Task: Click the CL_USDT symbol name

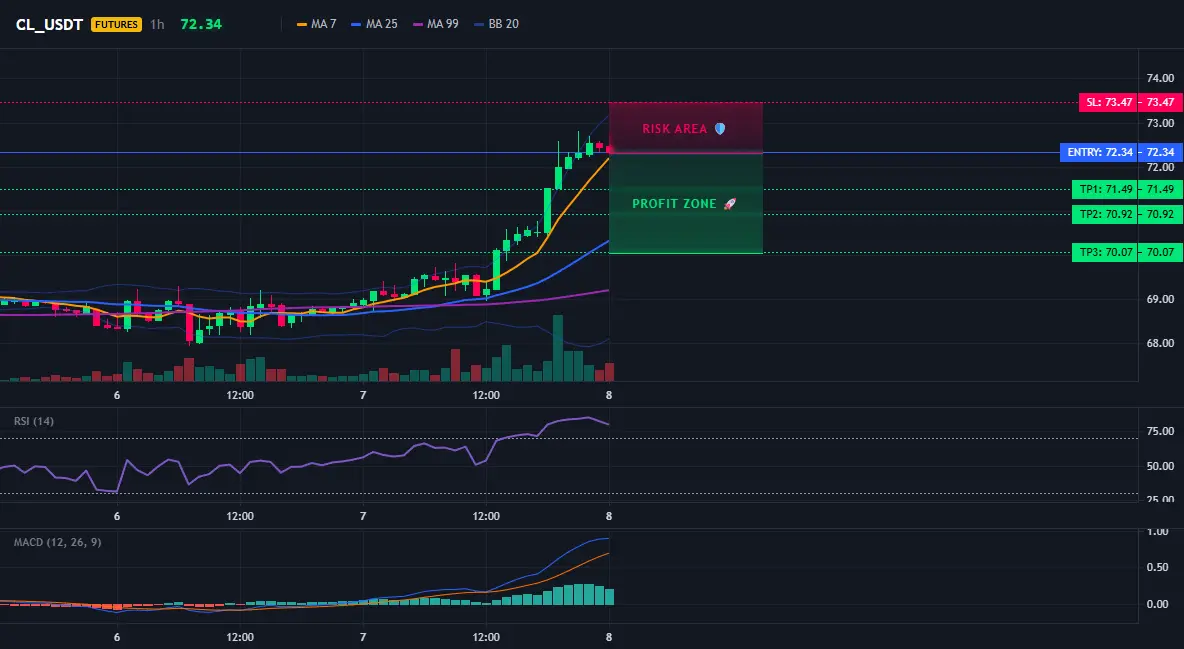Action: (x=49, y=24)
